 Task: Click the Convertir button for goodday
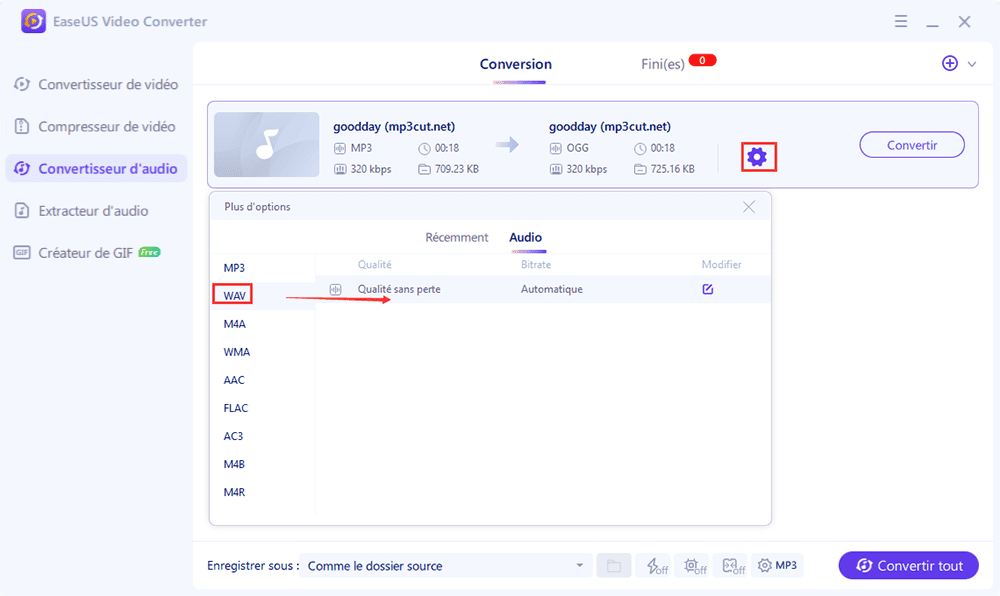pyautogui.click(x=912, y=144)
